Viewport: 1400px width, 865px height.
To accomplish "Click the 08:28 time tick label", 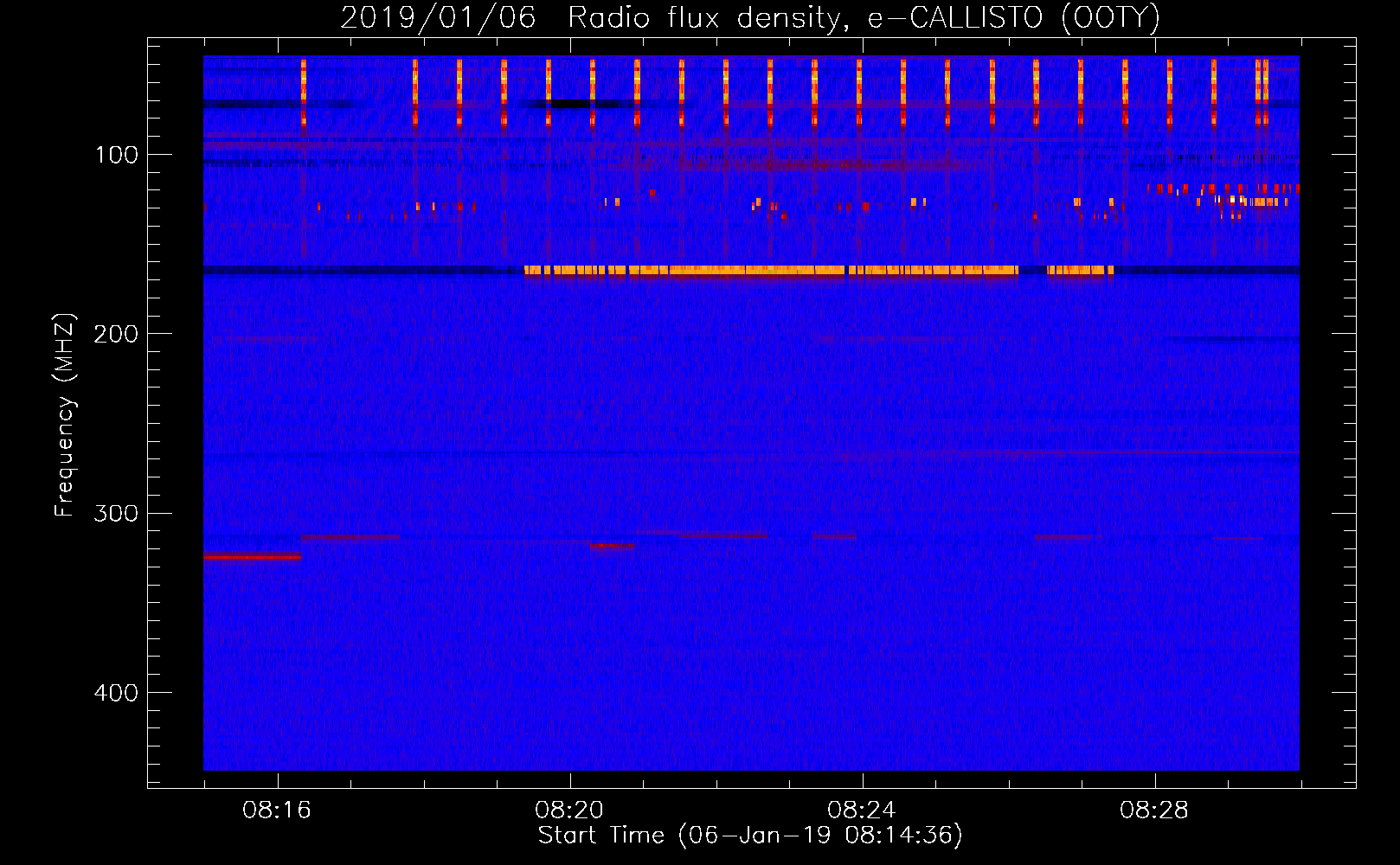I will (1154, 811).
